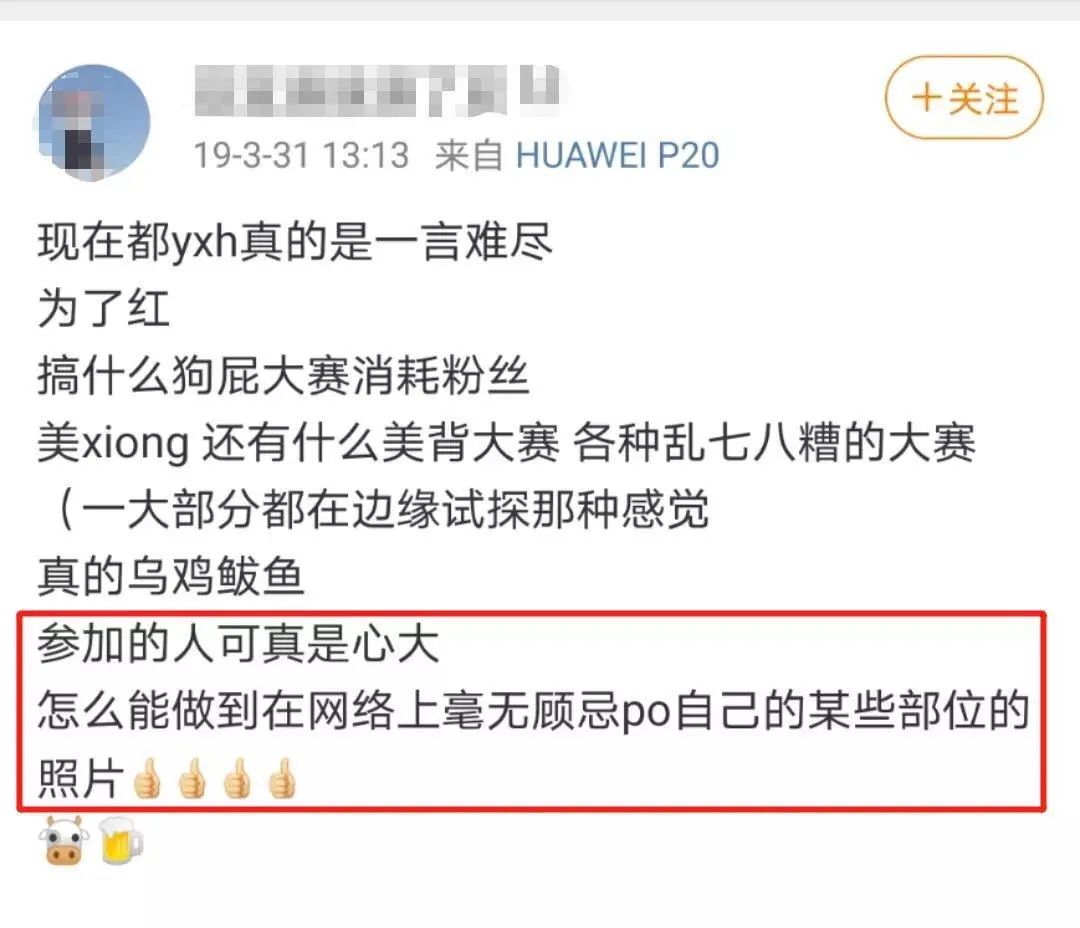This screenshot has height=928, width=1080.
Task: Select the line 真的乌鸡鲅鱼
Action: [171, 576]
